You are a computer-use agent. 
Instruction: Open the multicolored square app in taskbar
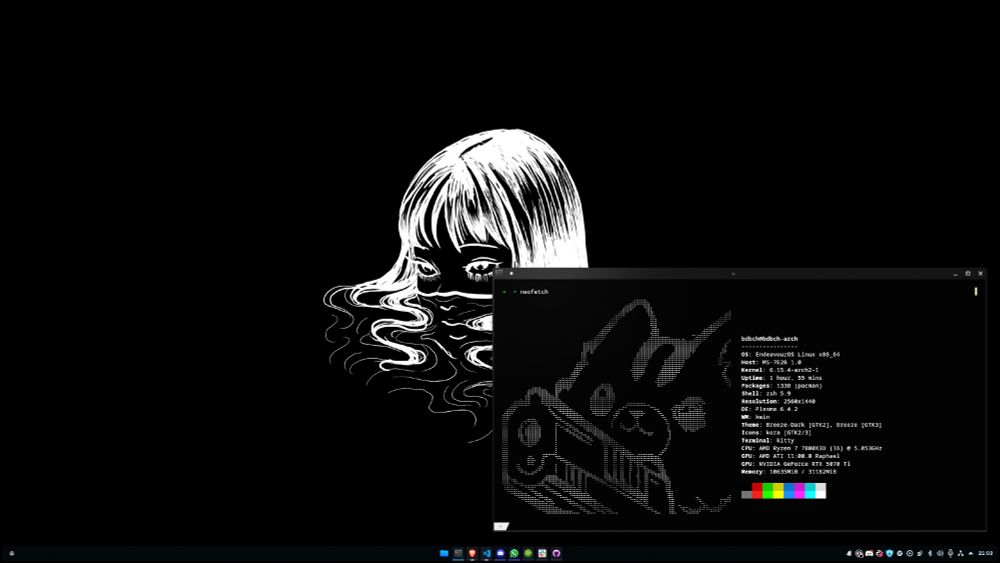pos(542,553)
